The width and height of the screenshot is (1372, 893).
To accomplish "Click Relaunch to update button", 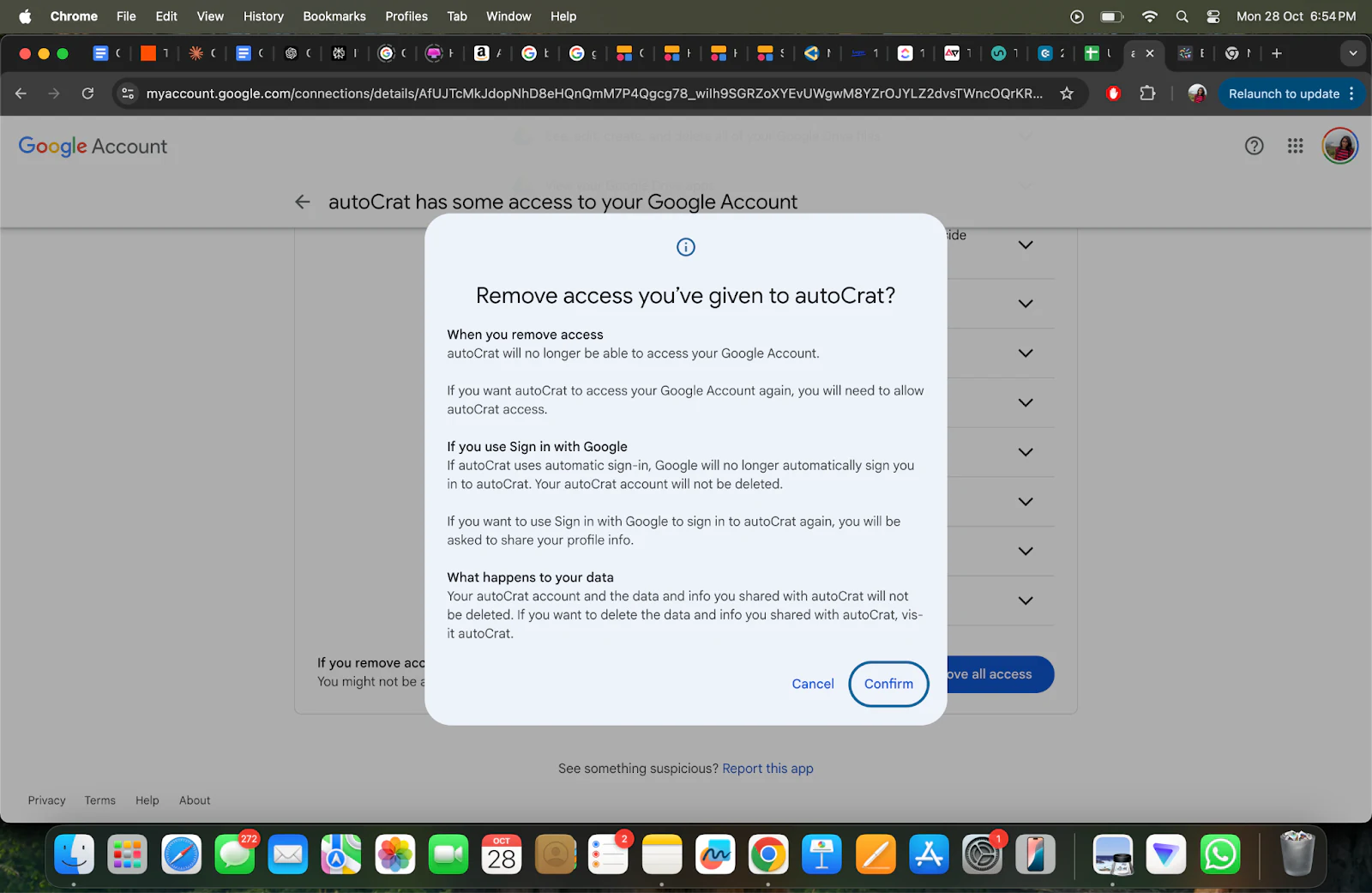I will pos(1284,94).
